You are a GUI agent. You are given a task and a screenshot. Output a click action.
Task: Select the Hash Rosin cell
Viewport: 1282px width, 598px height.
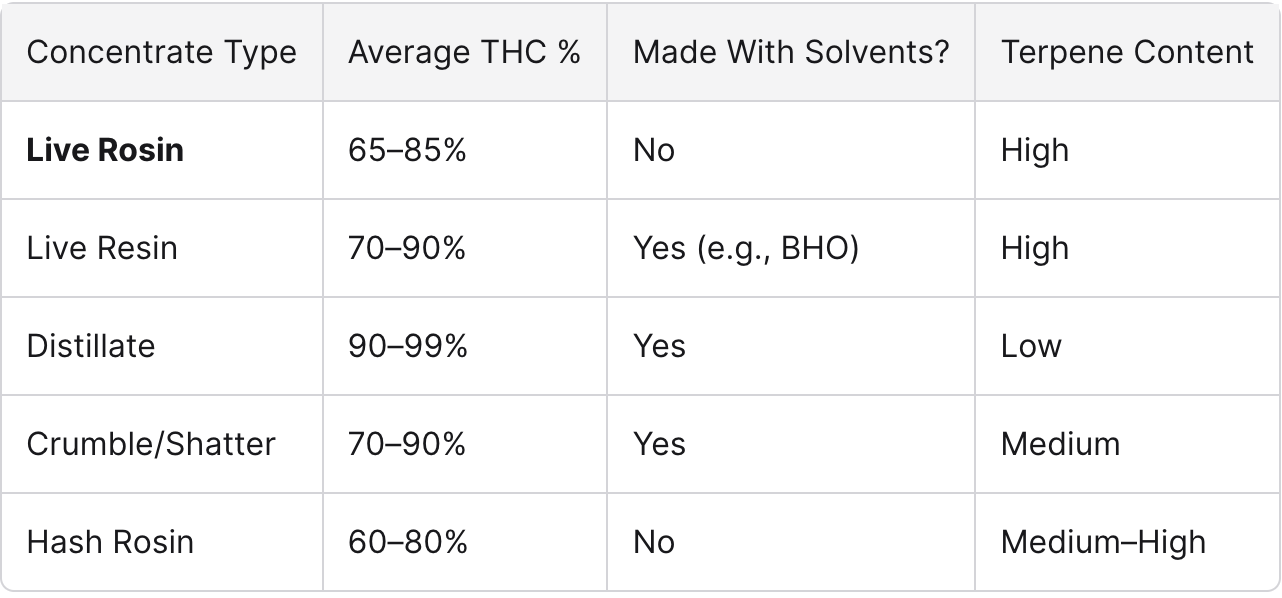click(110, 542)
